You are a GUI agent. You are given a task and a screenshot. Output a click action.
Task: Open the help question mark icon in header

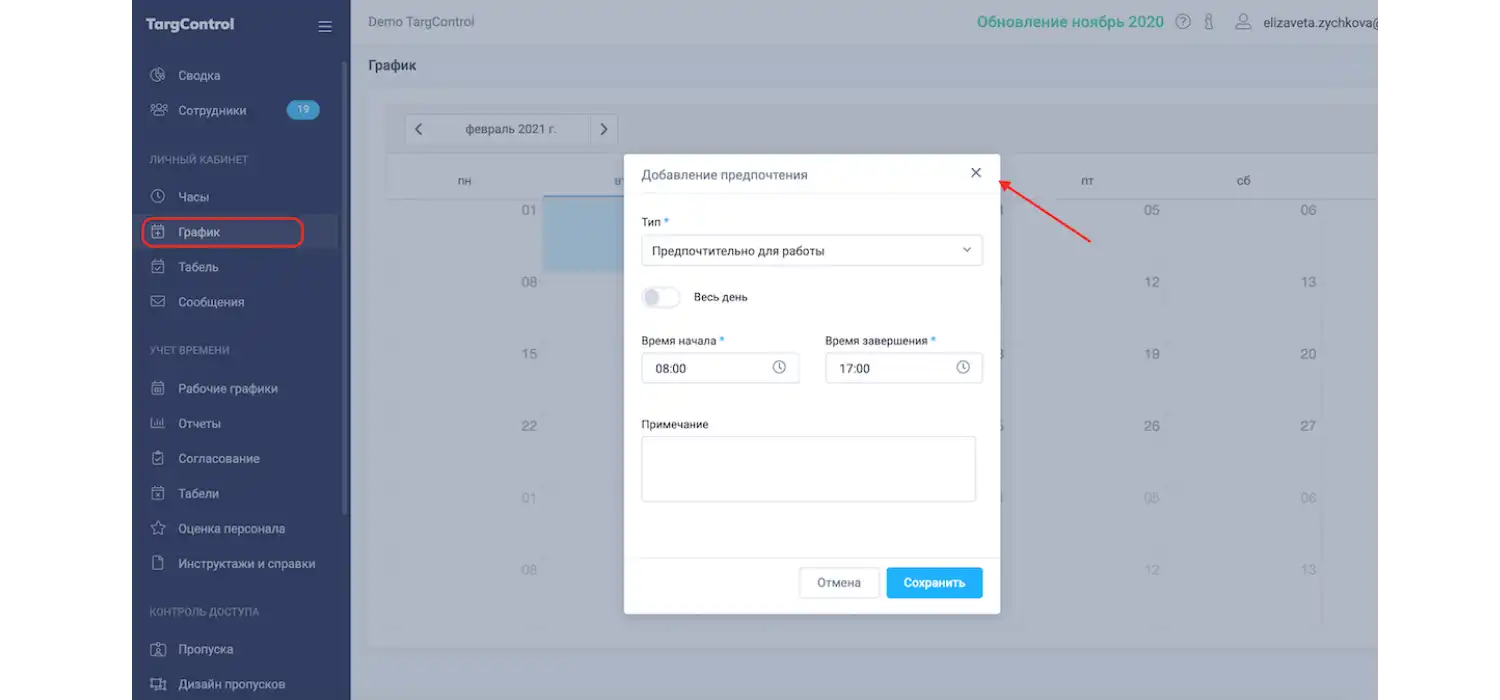point(1182,21)
